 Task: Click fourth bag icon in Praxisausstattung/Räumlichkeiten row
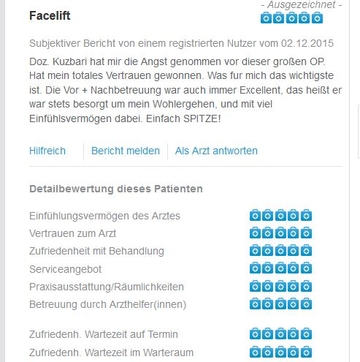(x=293, y=286)
